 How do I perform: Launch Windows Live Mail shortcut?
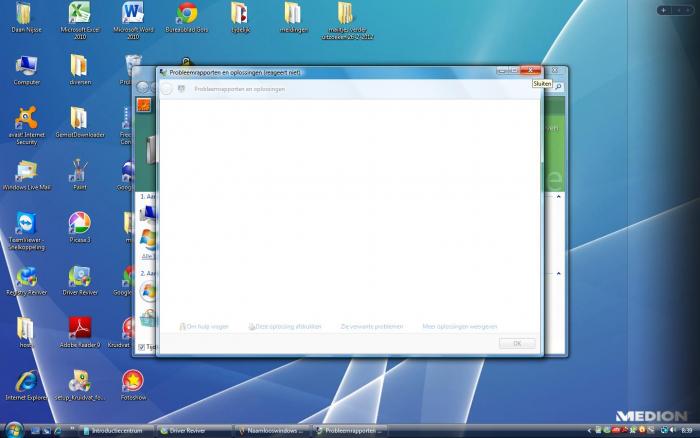tap(26, 175)
